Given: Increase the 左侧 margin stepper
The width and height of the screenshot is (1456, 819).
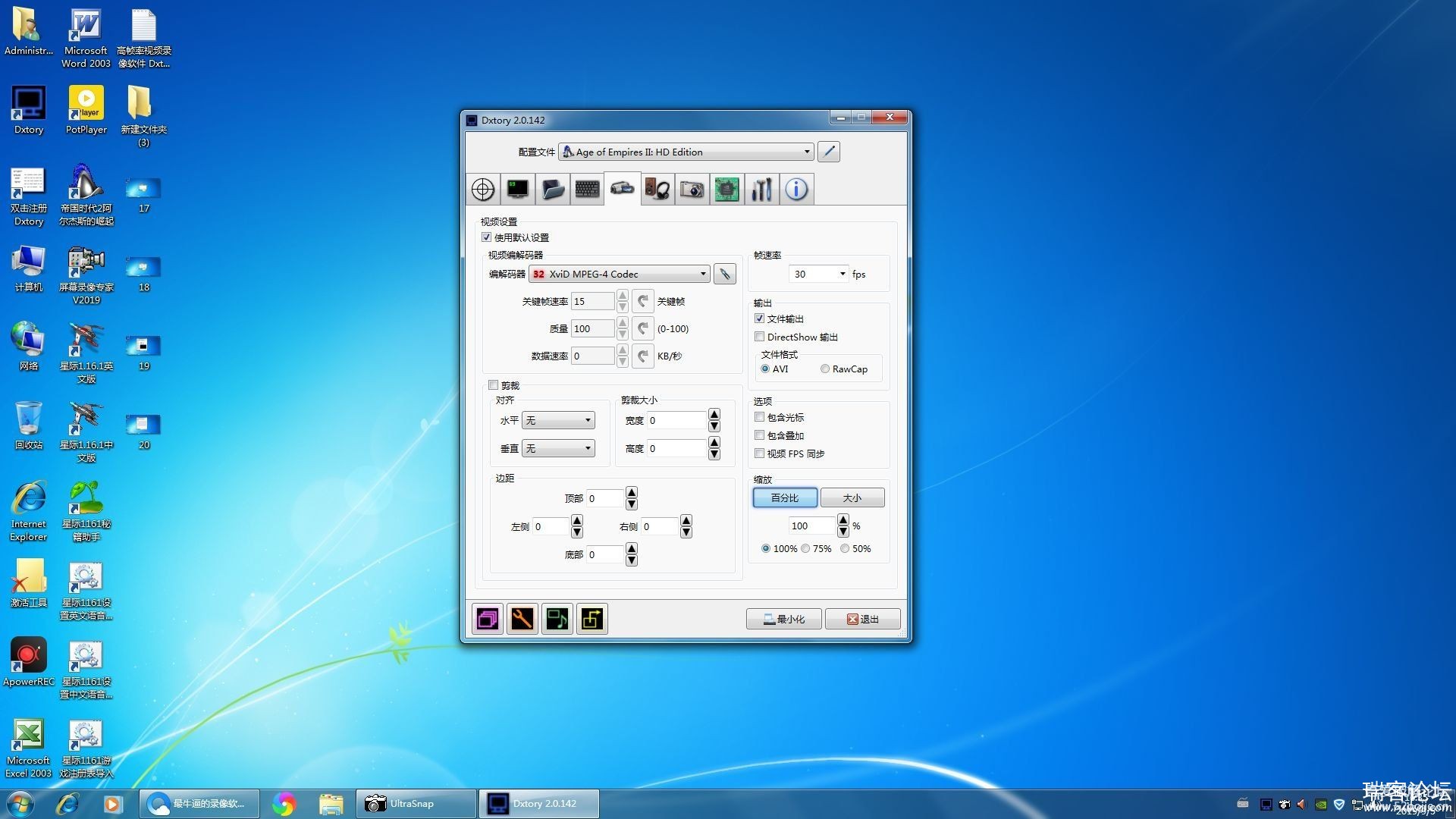Looking at the screenshot, I should (577, 521).
